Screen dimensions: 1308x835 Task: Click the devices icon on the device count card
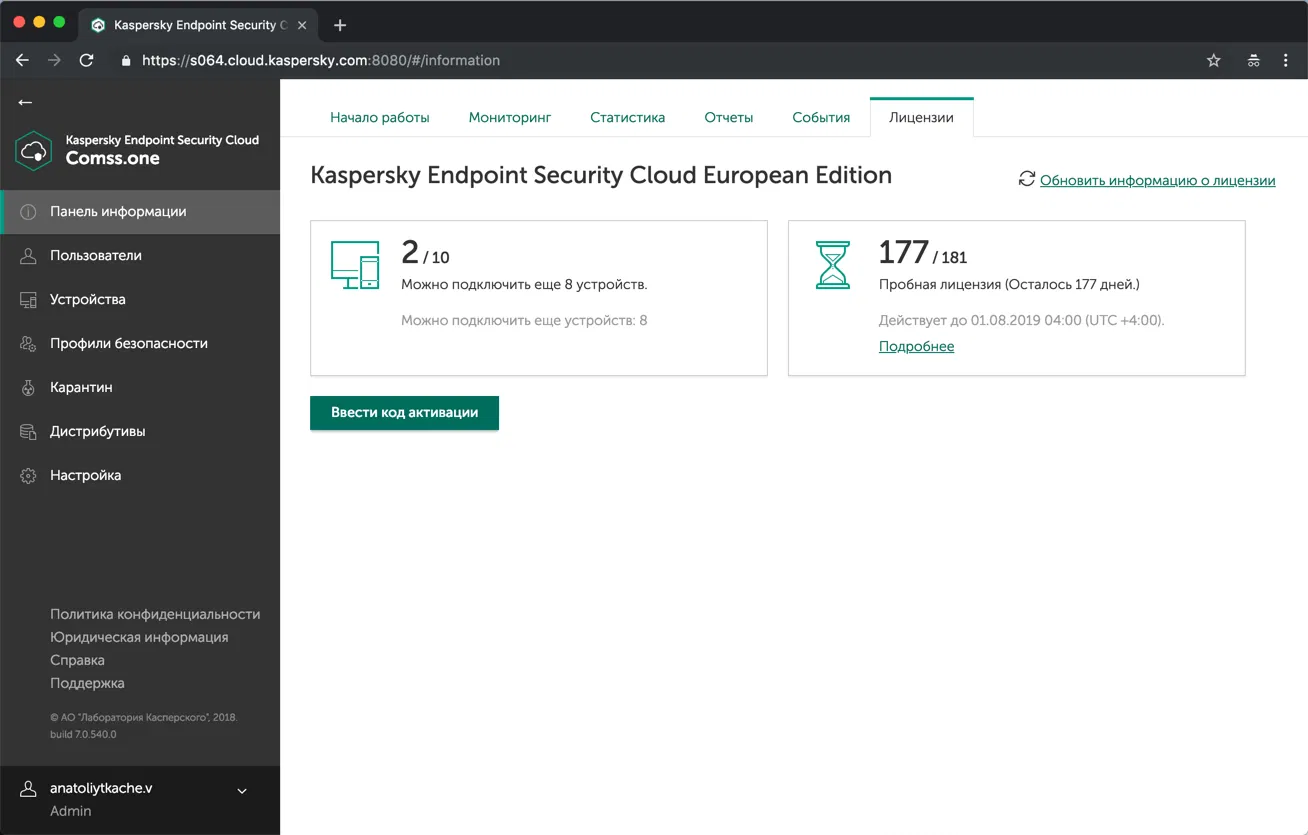(x=355, y=264)
